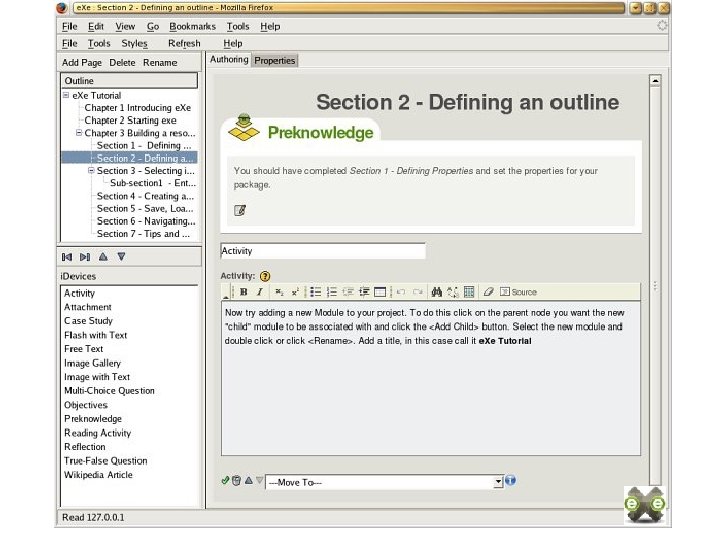Image resolution: width=720 pixels, height=540 pixels.
Task: Click Rename page button
Action: click(x=160, y=62)
